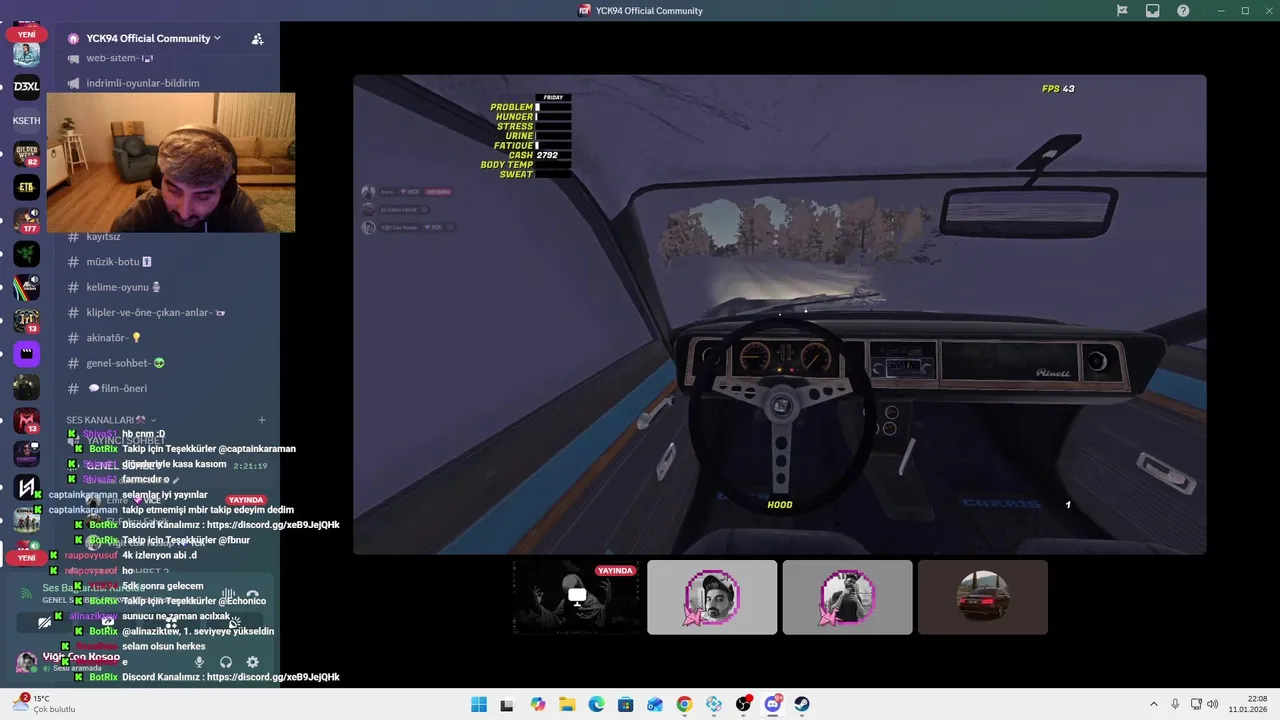Screen dimensions: 1280x720
Task: Click the window icon beside inbox
Action: [1153, 11]
